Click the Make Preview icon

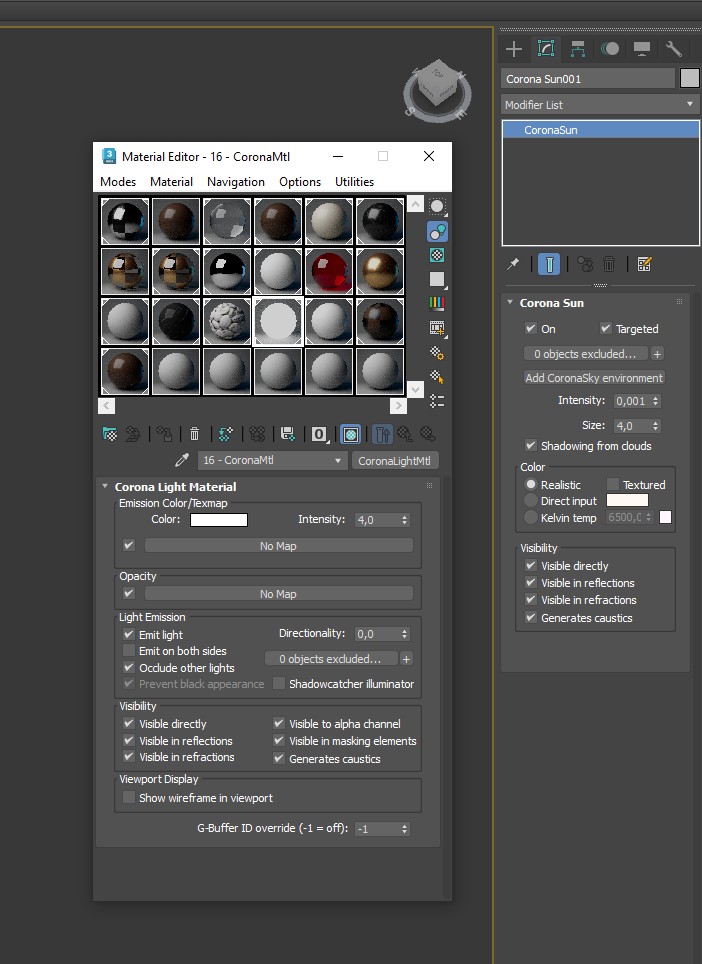(437, 328)
